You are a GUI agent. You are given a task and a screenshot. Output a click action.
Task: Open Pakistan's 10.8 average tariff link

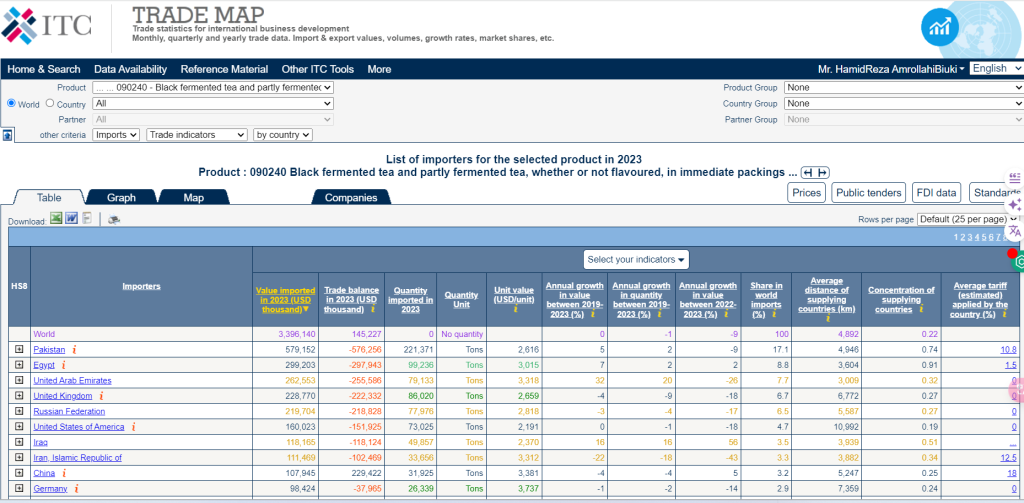point(1009,349)
